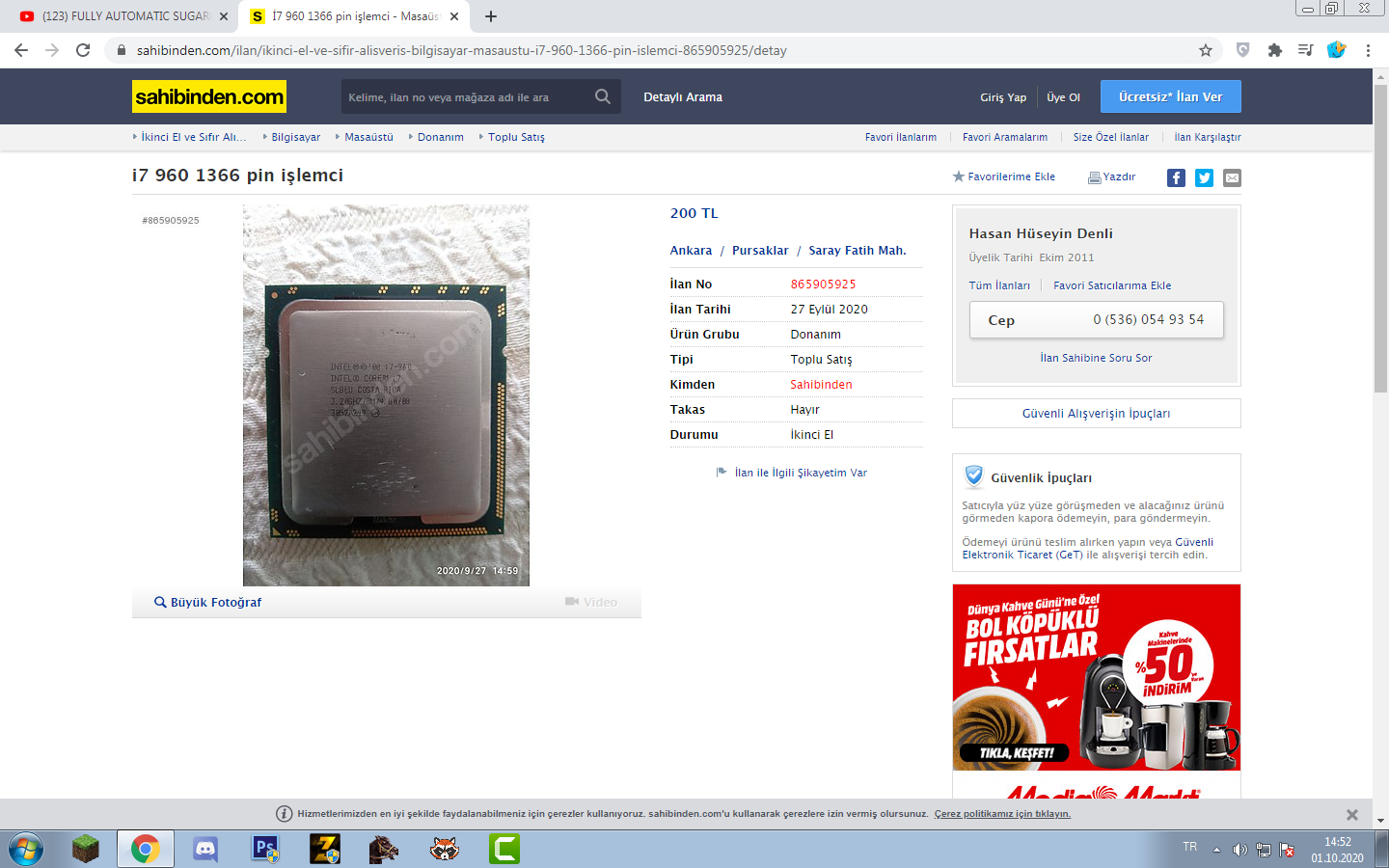
Task: Open cookie policy link
Action: (1002, 814)
